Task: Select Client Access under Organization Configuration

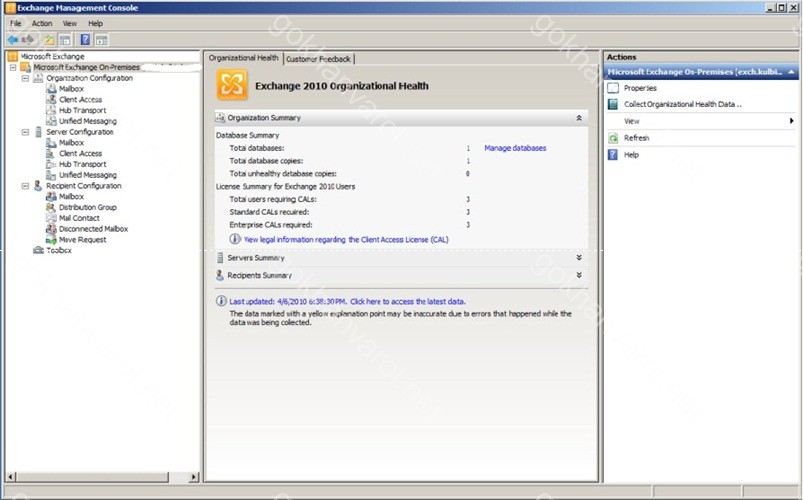Action: (x=80, y=99)
